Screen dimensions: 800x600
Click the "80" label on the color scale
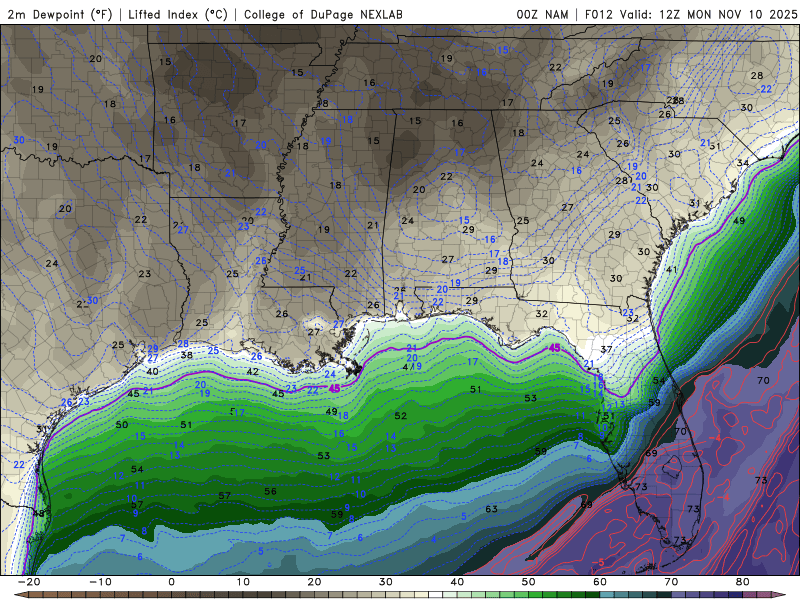point(743,582)
